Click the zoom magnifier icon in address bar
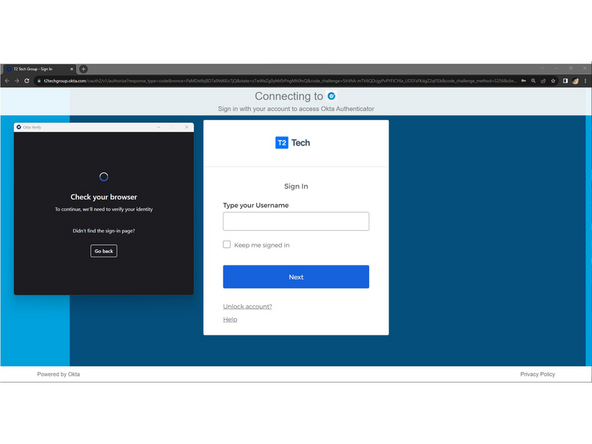The image size is (592, 444). 533,81
